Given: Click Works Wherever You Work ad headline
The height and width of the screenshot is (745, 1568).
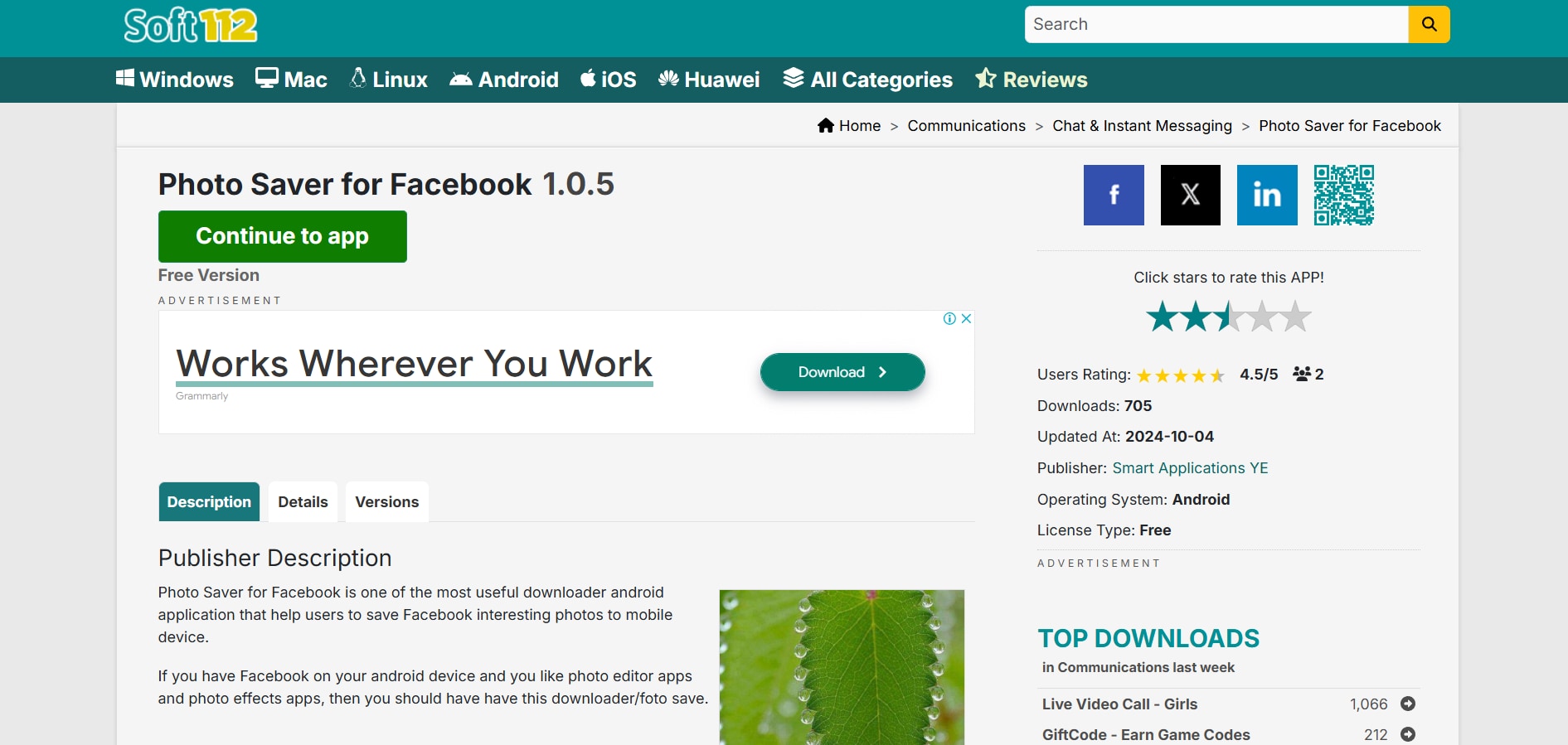Looking at the screenshot, I should [x=415, y=364].
